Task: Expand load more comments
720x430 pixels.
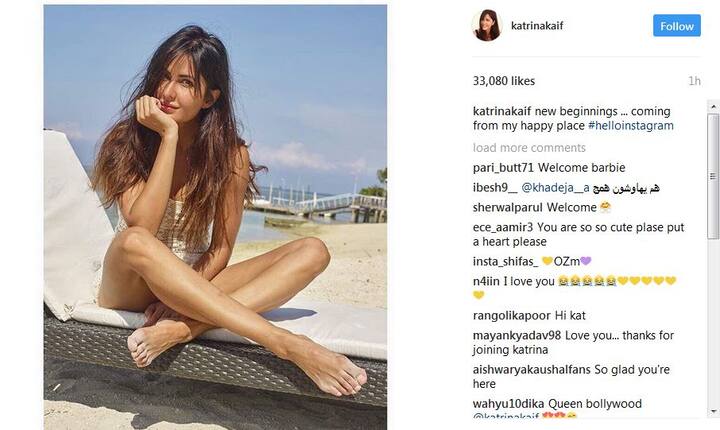Action: [x=529, y=148]
